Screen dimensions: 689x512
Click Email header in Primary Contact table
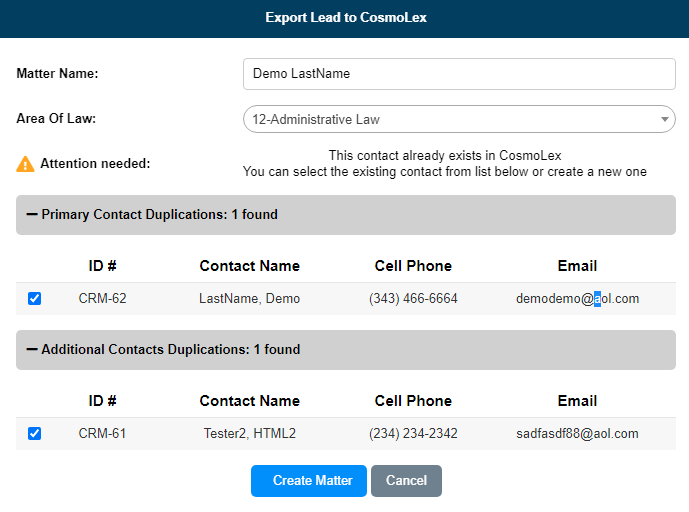coord(577,266)
